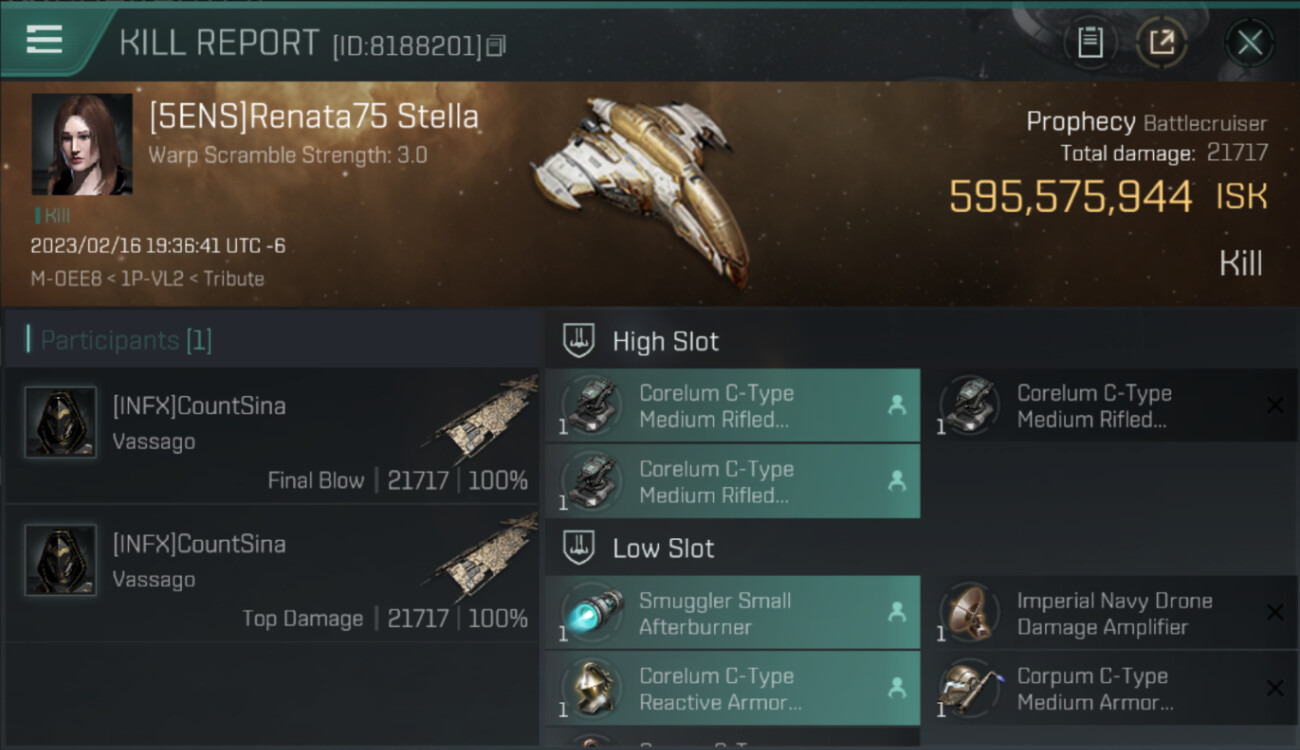Collapse the Low Slot section
The width and height of the screenshot is (1300, 750).
tap(580, 548)
